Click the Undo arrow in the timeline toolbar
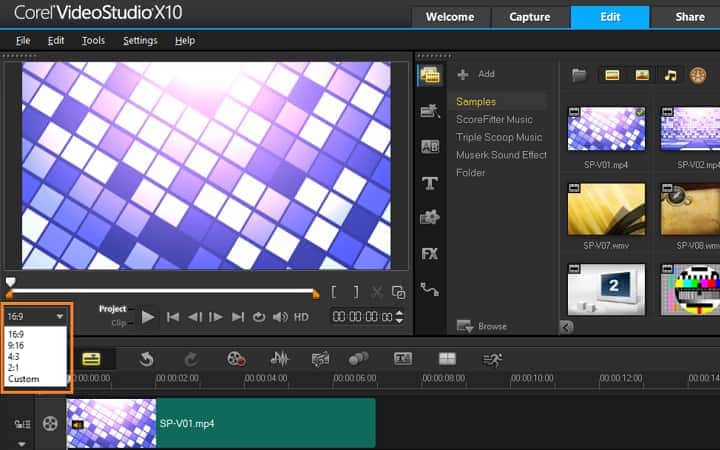The width and height of the screenshot is (720, 450). coord(147,358)
